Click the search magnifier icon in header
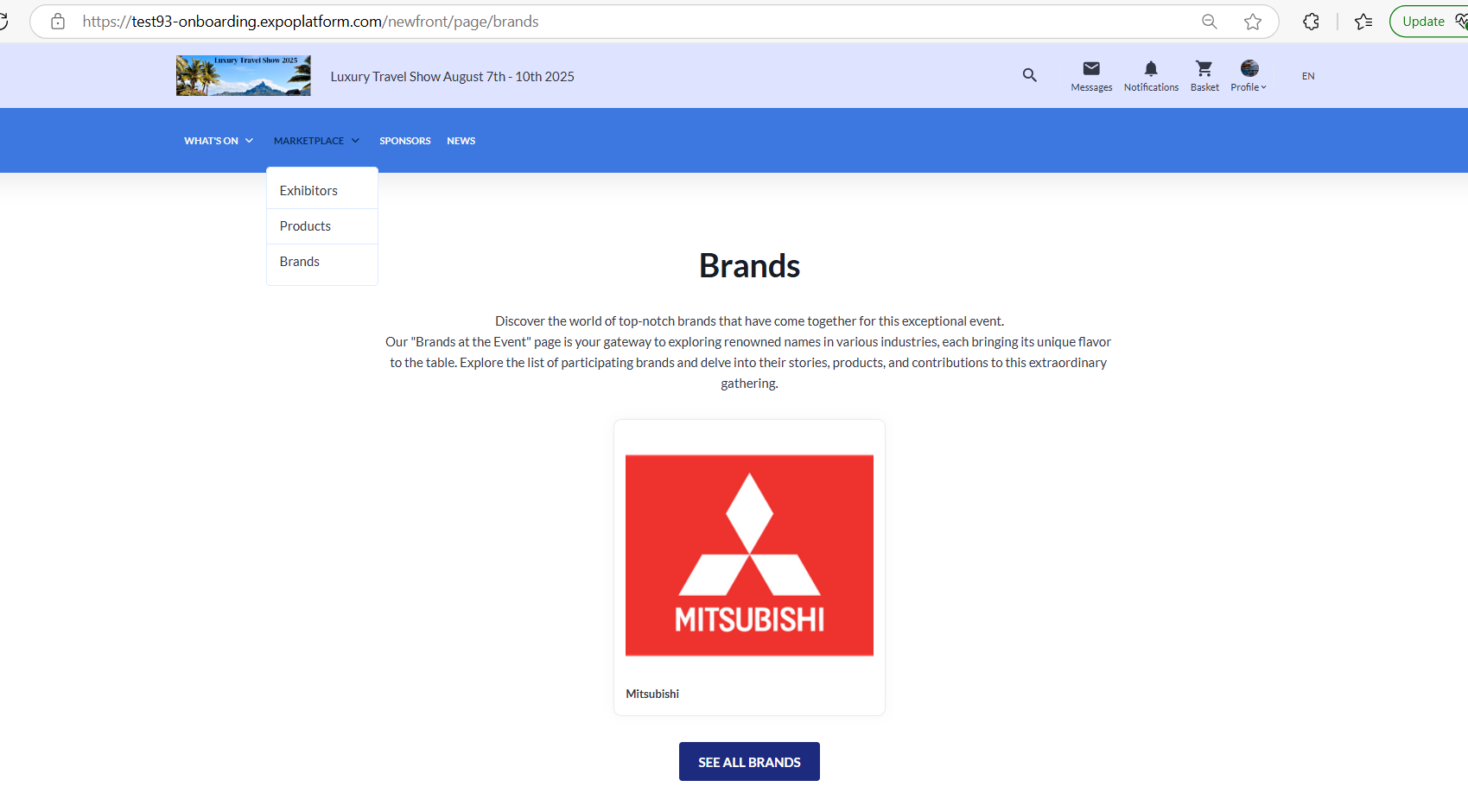Image resolution: width=1468 pixels, height=812 pixels. click(x=1029, y=75)
